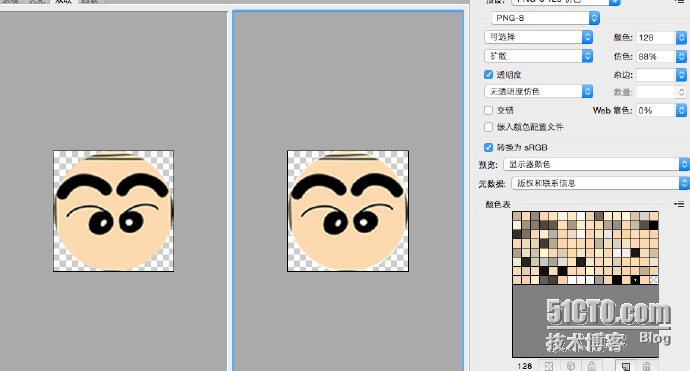Screen dimensions: 690x371
Task: Click the trash icon to delete selected color
Action: pos(646,366)
